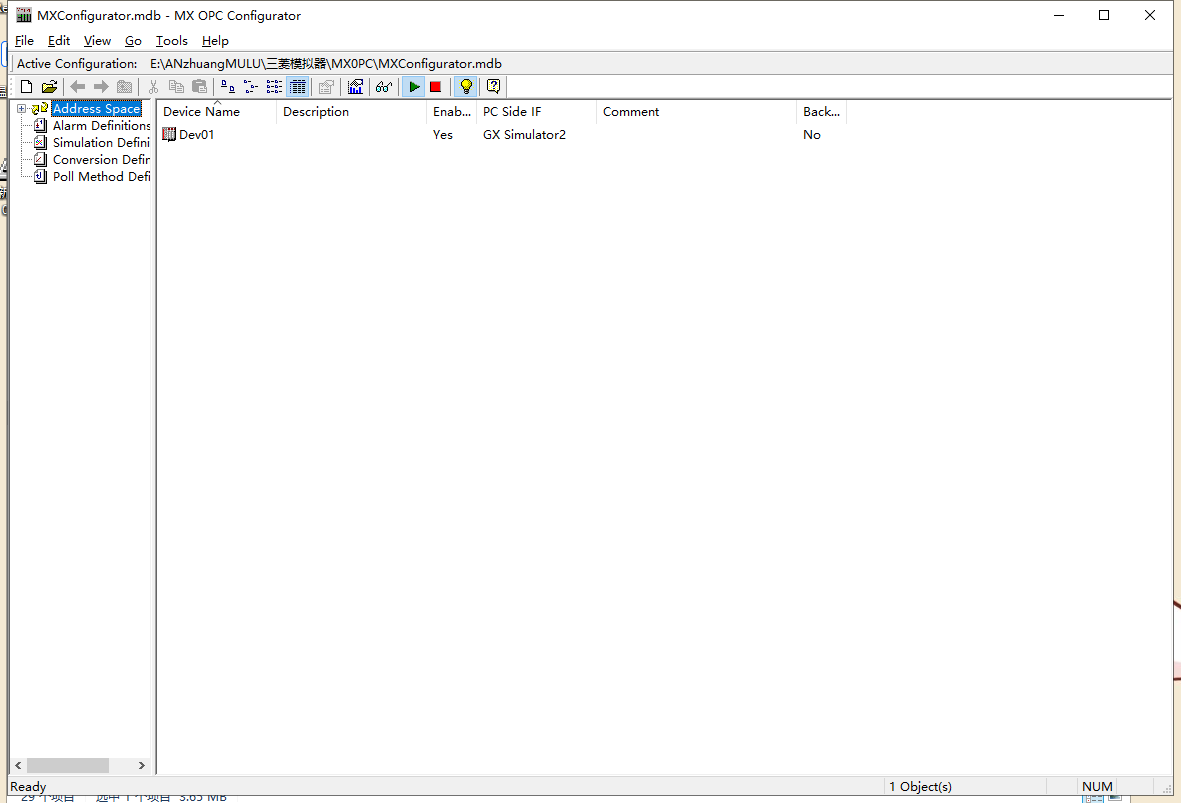Open an existing configuration file
The width and height of the screenshot is (1181, 803).
coord(50,87)
